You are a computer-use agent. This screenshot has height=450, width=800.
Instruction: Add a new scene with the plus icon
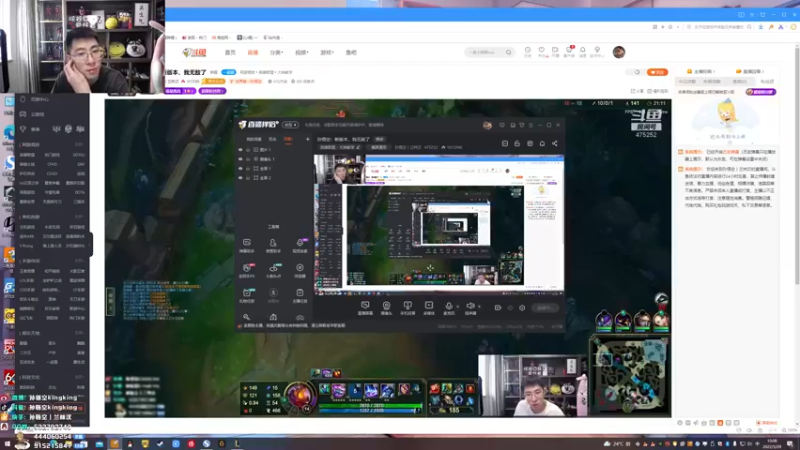tap(307, 139)
